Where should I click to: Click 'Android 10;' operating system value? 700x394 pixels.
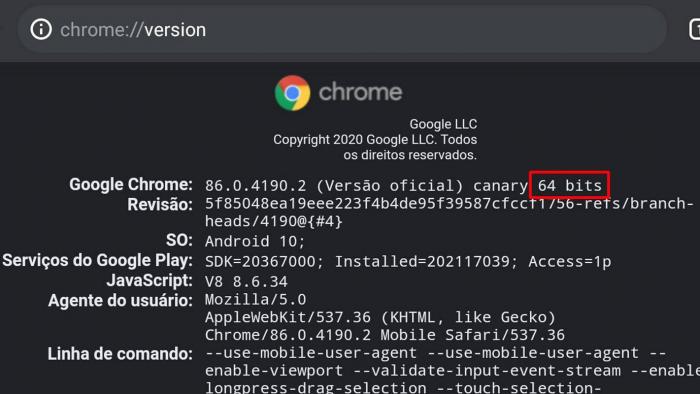pyautogui.click(x=255, y=241)
